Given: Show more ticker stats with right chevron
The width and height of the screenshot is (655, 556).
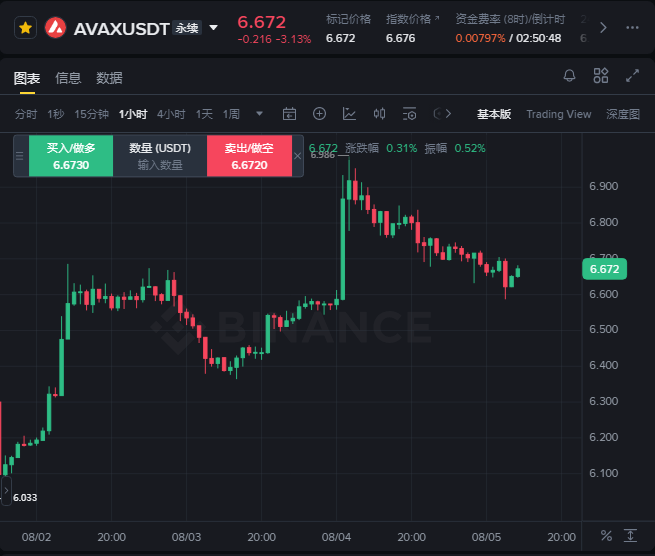Looking at the screenshot, I should click(x=603, y=28).
